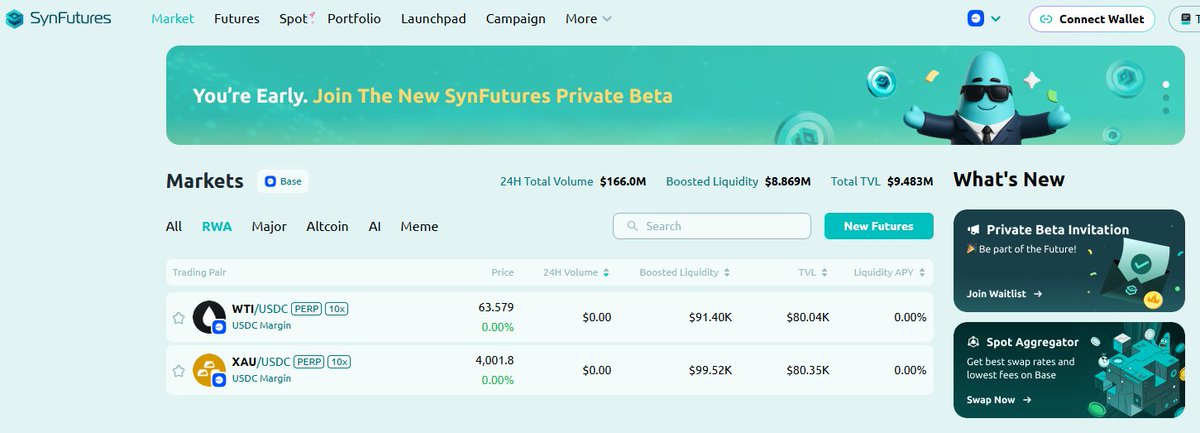This screenshot has width=1200, height=433.
Task: Click the Total TVL $9.483M stat
Action: click(x=882, y=182)
